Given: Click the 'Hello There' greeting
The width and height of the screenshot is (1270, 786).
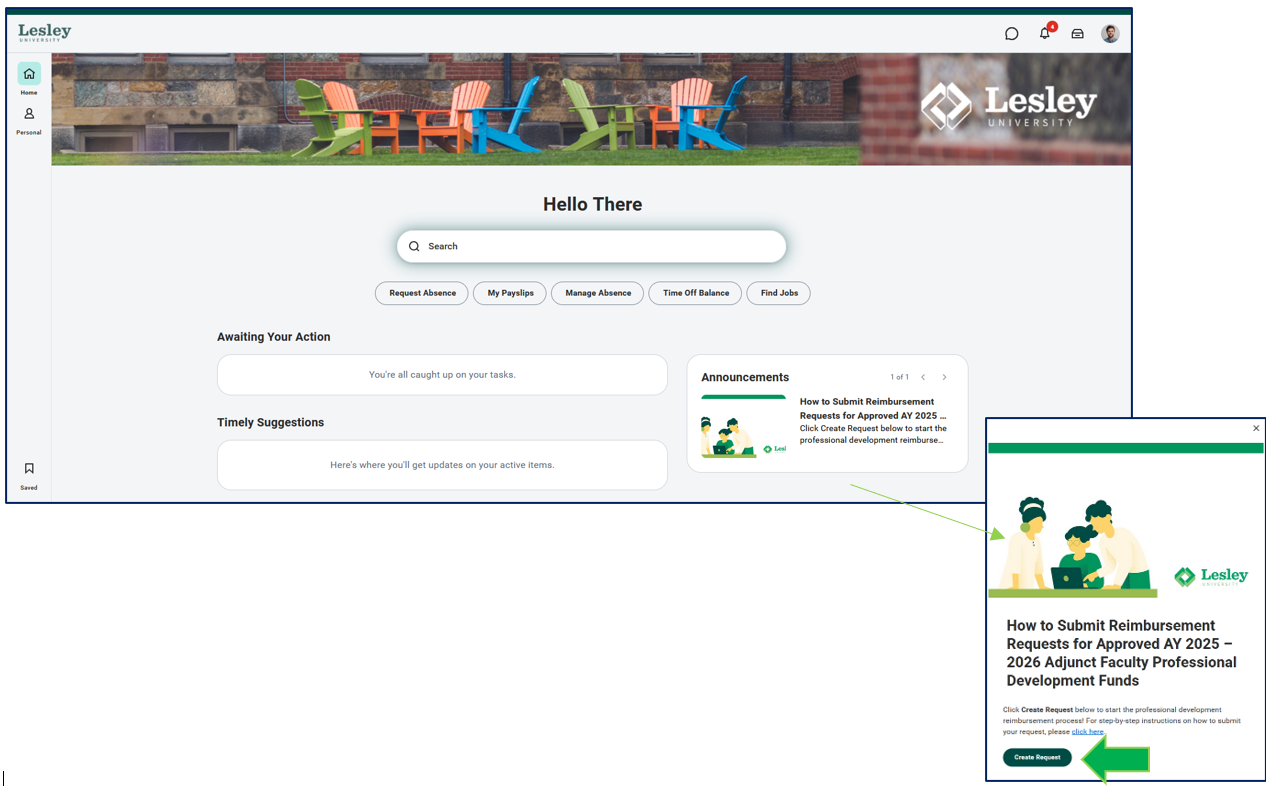Looking at the screenshot, I should 593,204.
